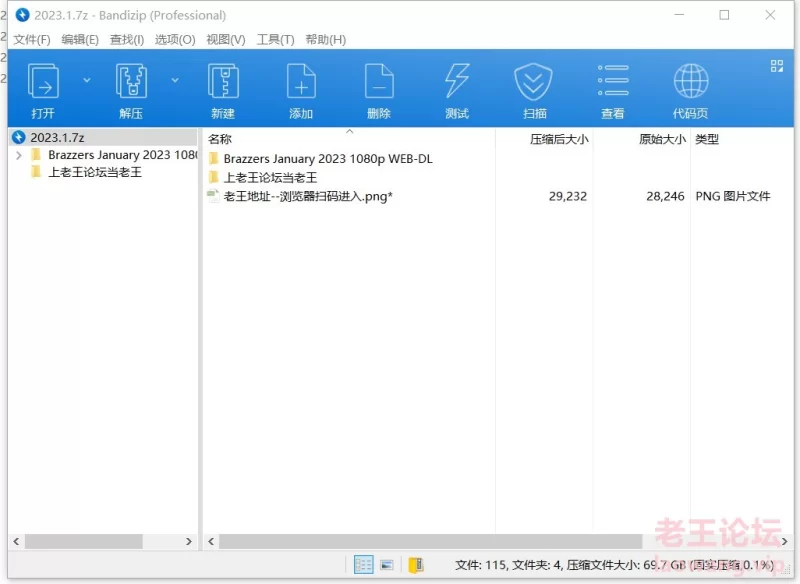Expand Brazzers January 2023 tree node
Screen dimensions: 800x584
coord(19,155)
